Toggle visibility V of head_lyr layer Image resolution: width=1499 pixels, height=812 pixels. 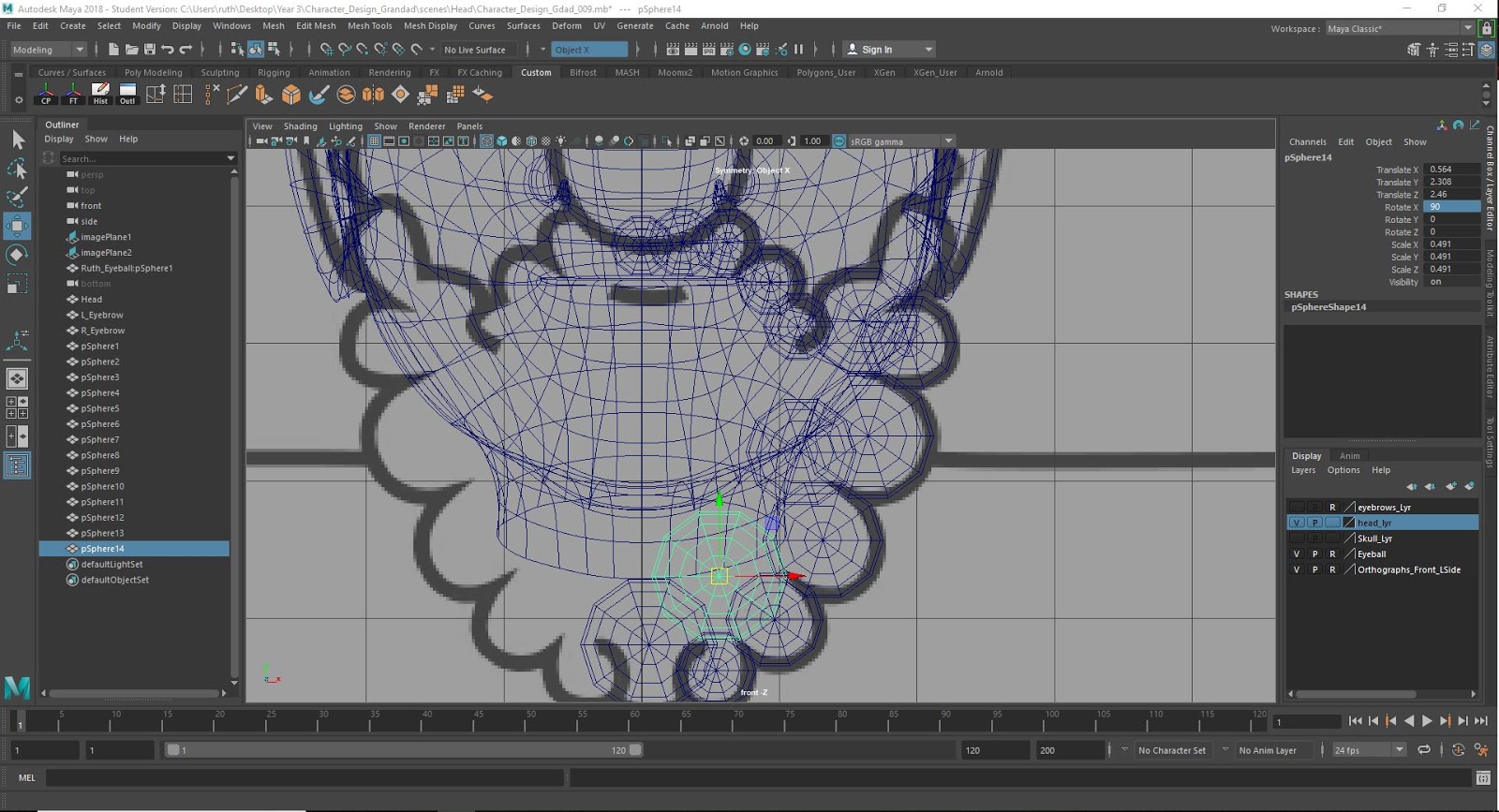pyautogui.click(x=1297, y=523)
